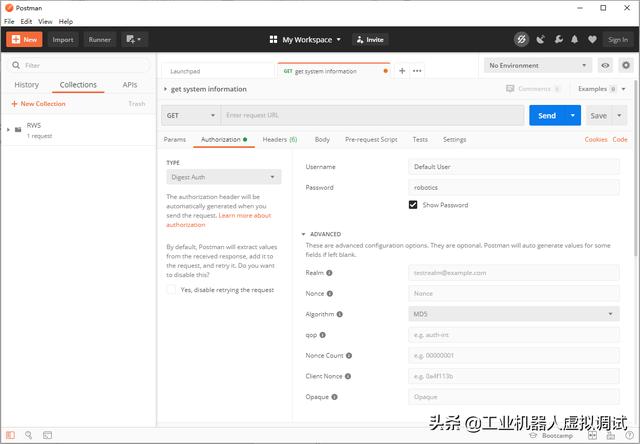Open the Launchpad tab

(x=218, y=71)
